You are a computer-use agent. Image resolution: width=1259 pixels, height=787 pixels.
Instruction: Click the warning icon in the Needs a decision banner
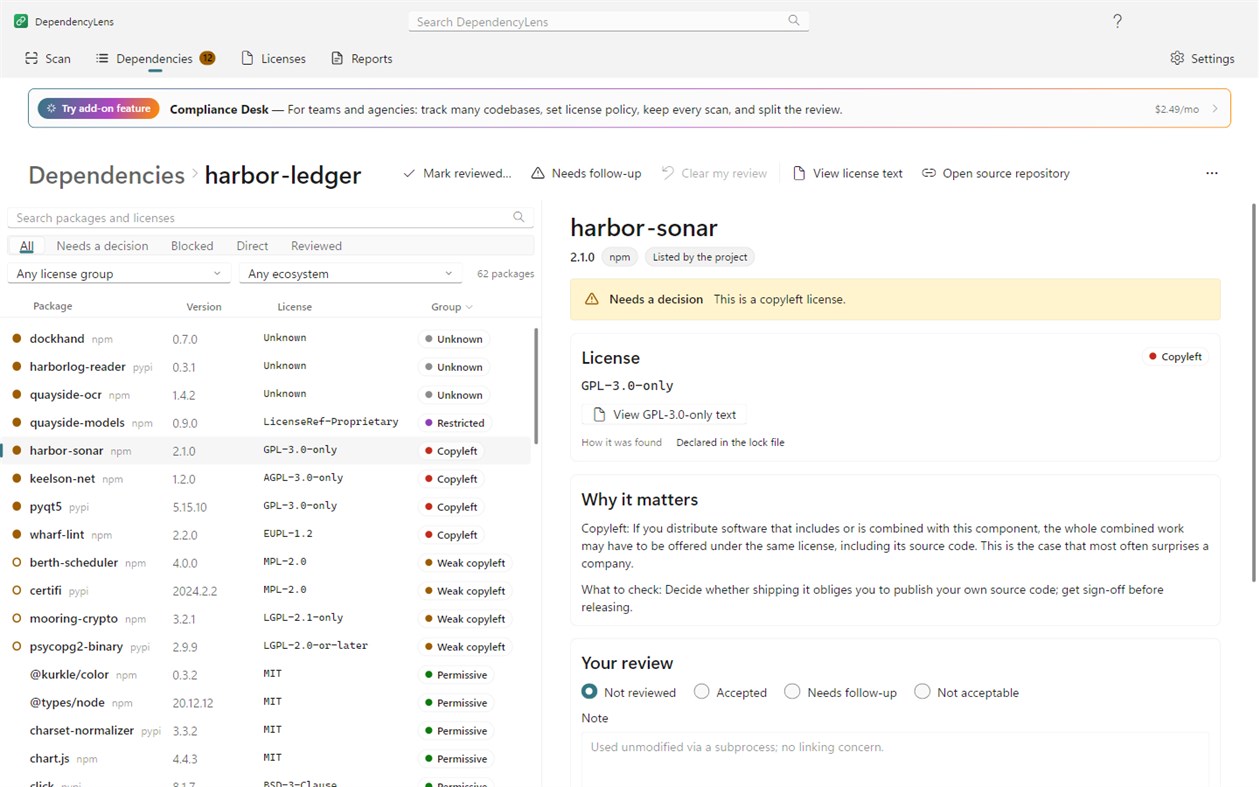(x=591, y=299)
